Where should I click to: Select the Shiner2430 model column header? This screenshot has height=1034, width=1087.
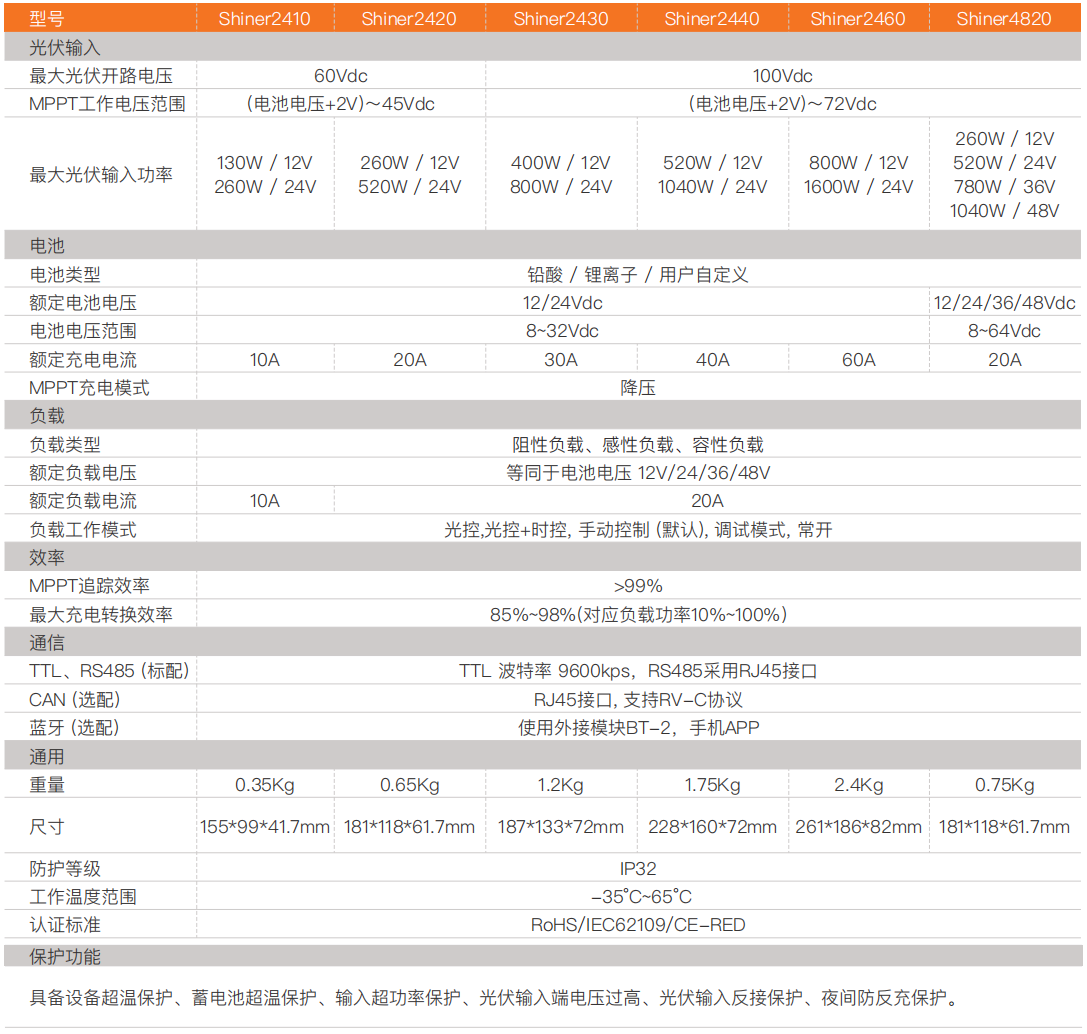click(560, 18)
